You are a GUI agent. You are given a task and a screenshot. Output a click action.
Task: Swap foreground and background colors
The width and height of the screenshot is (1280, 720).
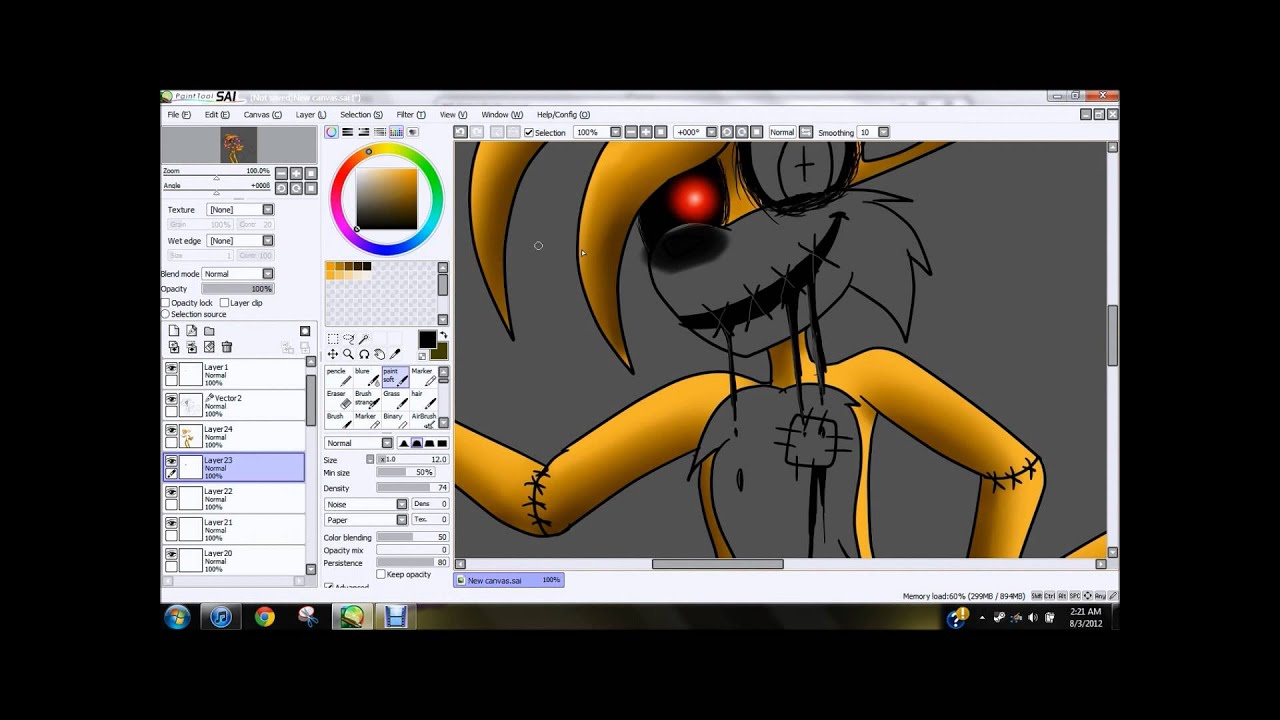[444, 335]
